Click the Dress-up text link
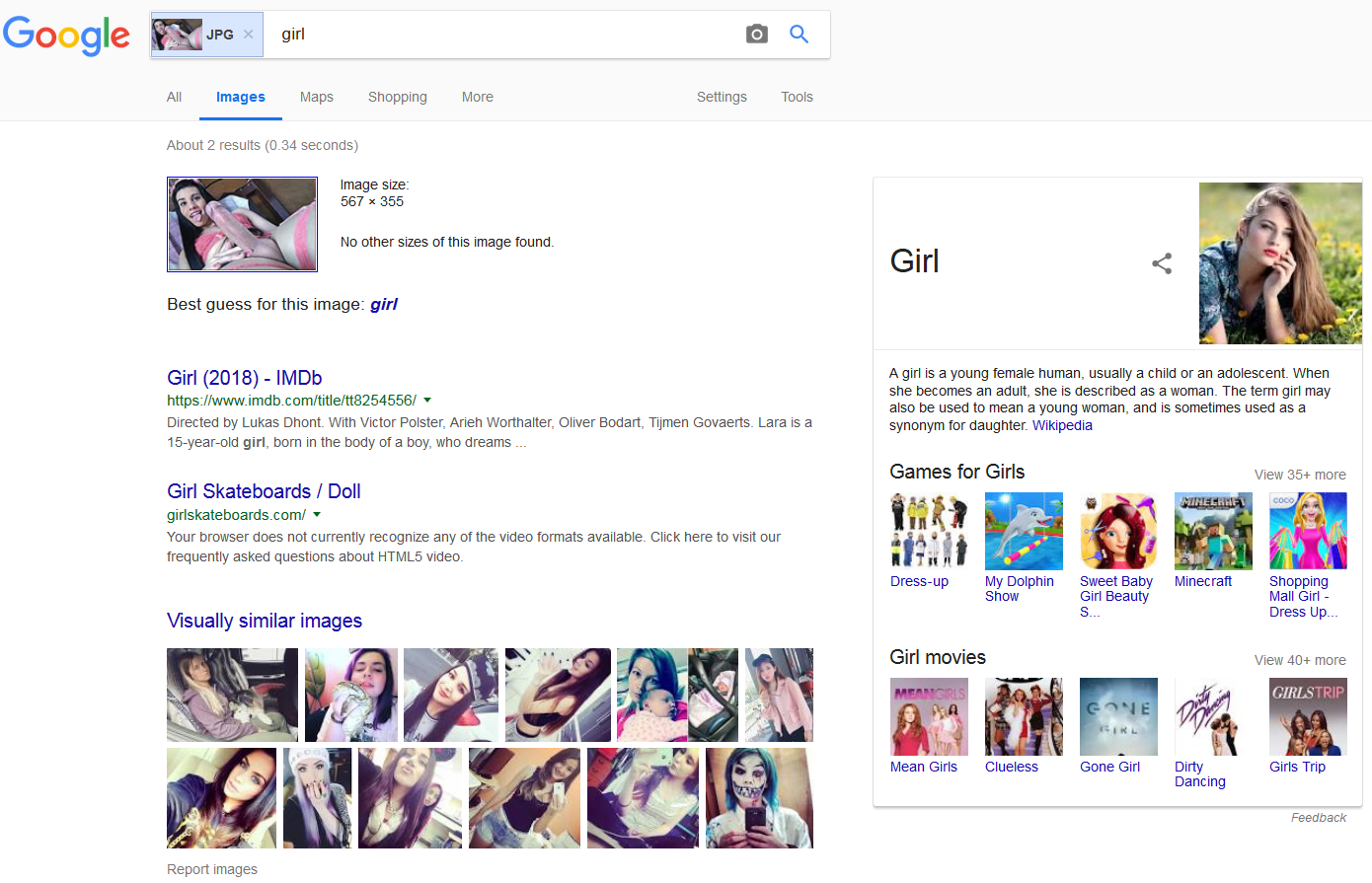1372x883 pixels. coord(919,581)
